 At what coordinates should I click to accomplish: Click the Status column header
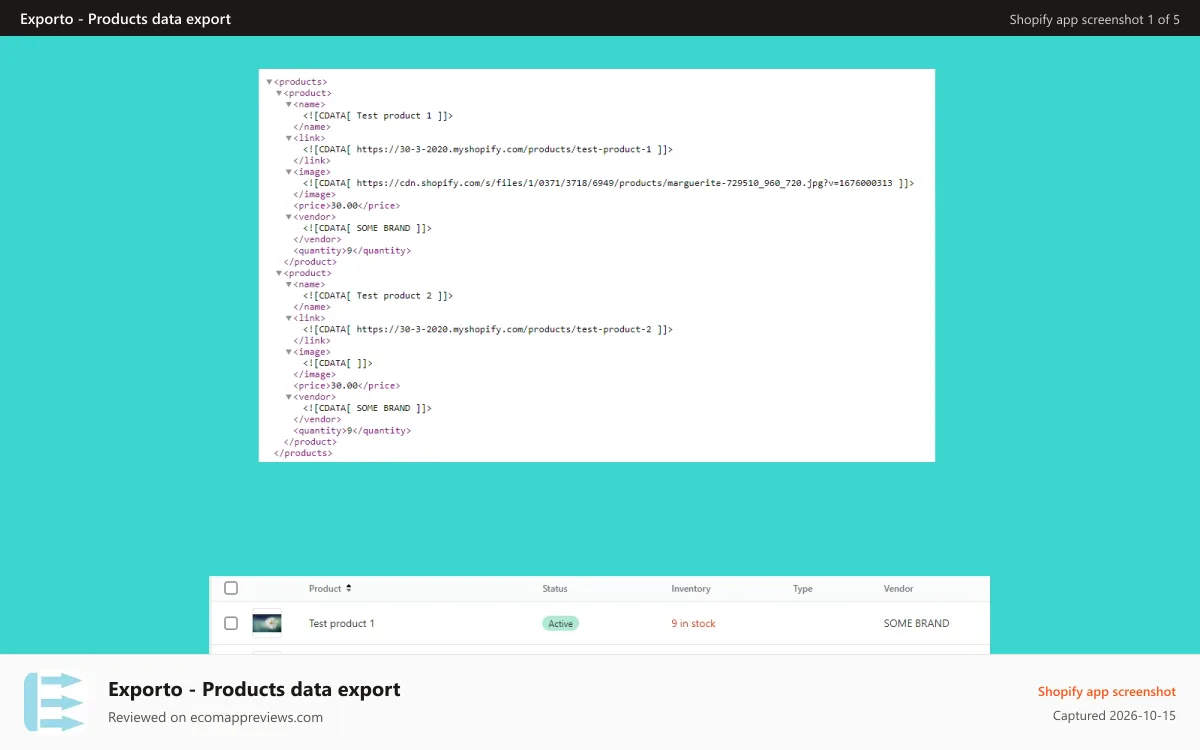(555, 589)
